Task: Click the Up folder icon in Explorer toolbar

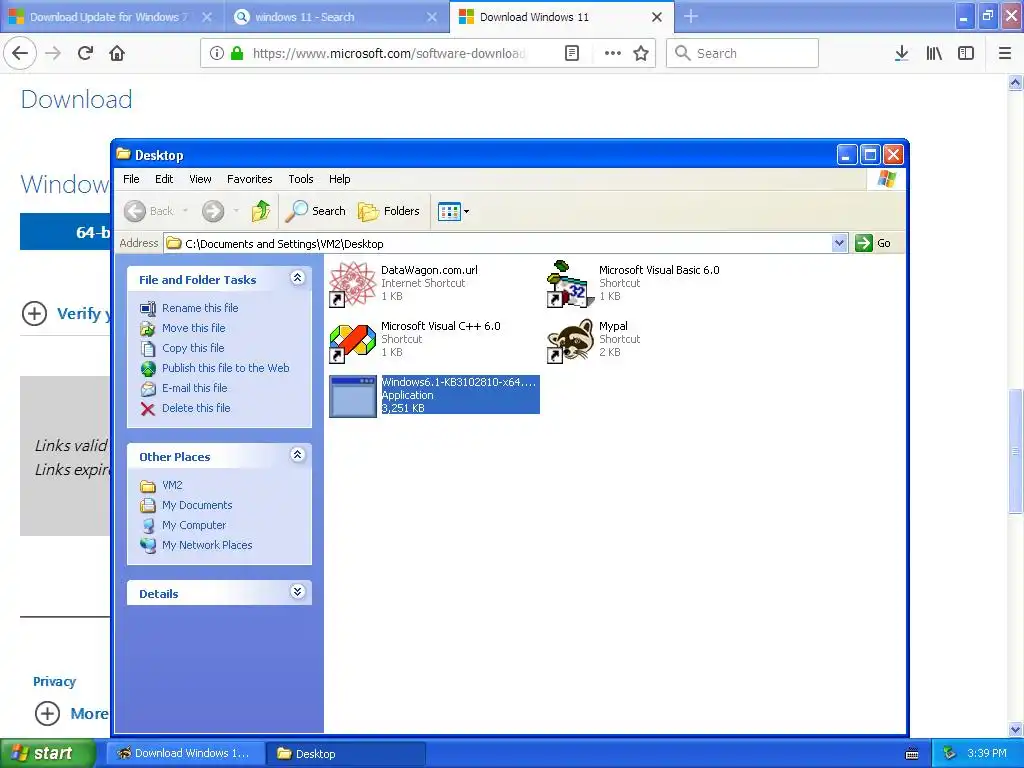Action: pyautogui.click(x=261, y=211)
